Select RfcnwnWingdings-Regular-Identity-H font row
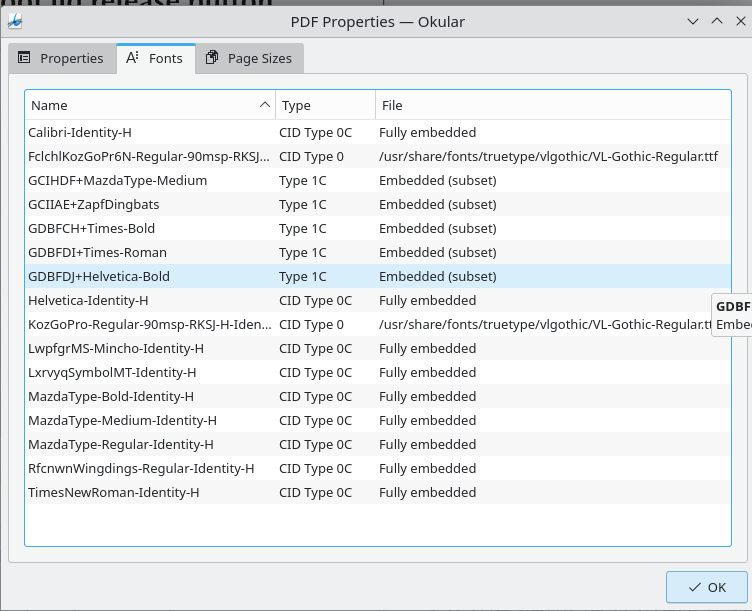This screenshot has height=611, width=752. [378, 468]
